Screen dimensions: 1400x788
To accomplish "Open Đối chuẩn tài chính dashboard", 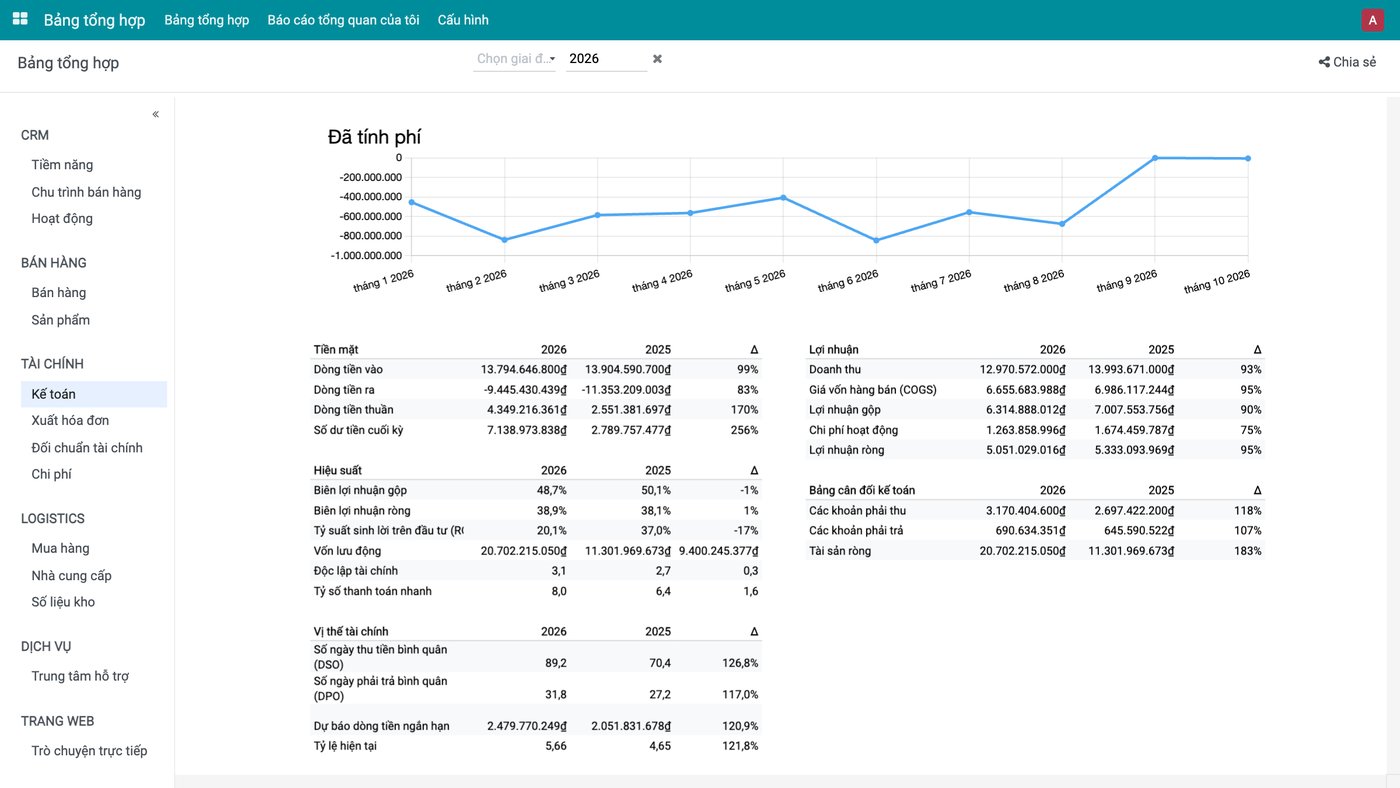I will pyautogui.click(x=87, y=447).
